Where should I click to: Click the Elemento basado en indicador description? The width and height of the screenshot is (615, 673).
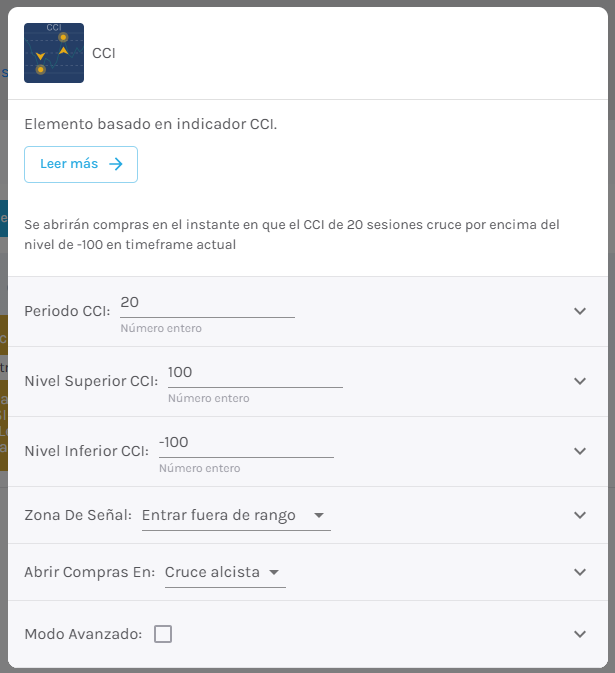[x=151, y=124]
